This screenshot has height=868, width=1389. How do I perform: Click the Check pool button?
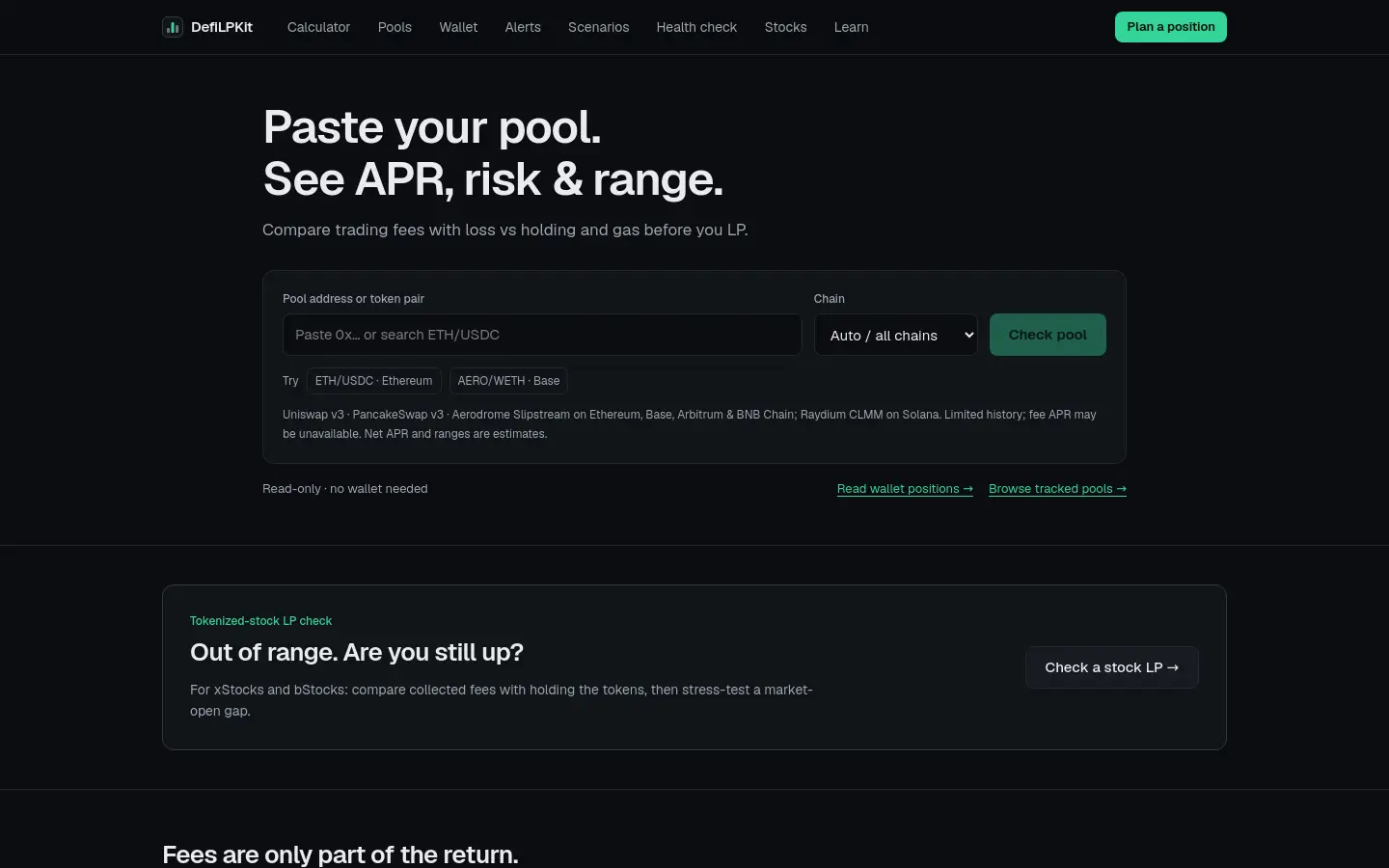(1048, 335)
